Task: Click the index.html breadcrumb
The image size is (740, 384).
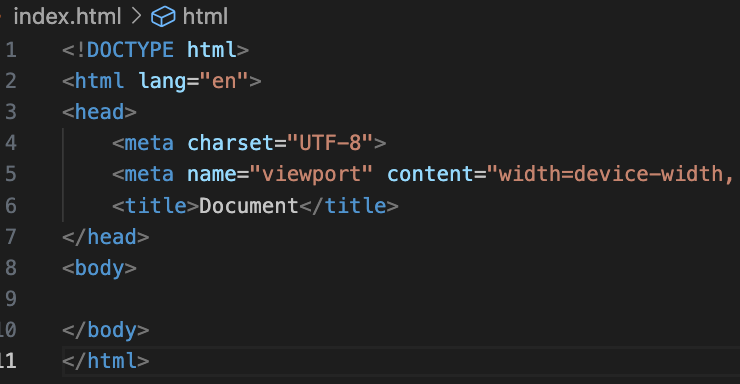Action: pos(67,17)
